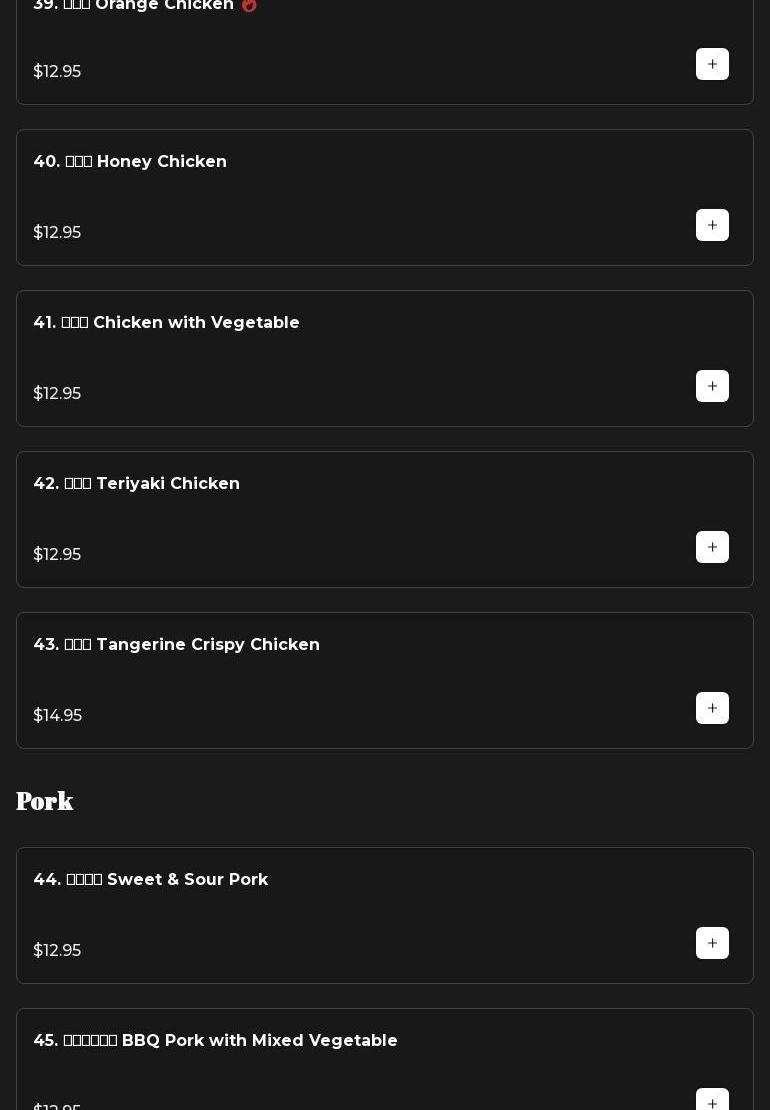Add Orange Chicken to cart with plus button
The height and width of the screenshot is (1110, 770).
pyautogui.click(x=712, y=64)
